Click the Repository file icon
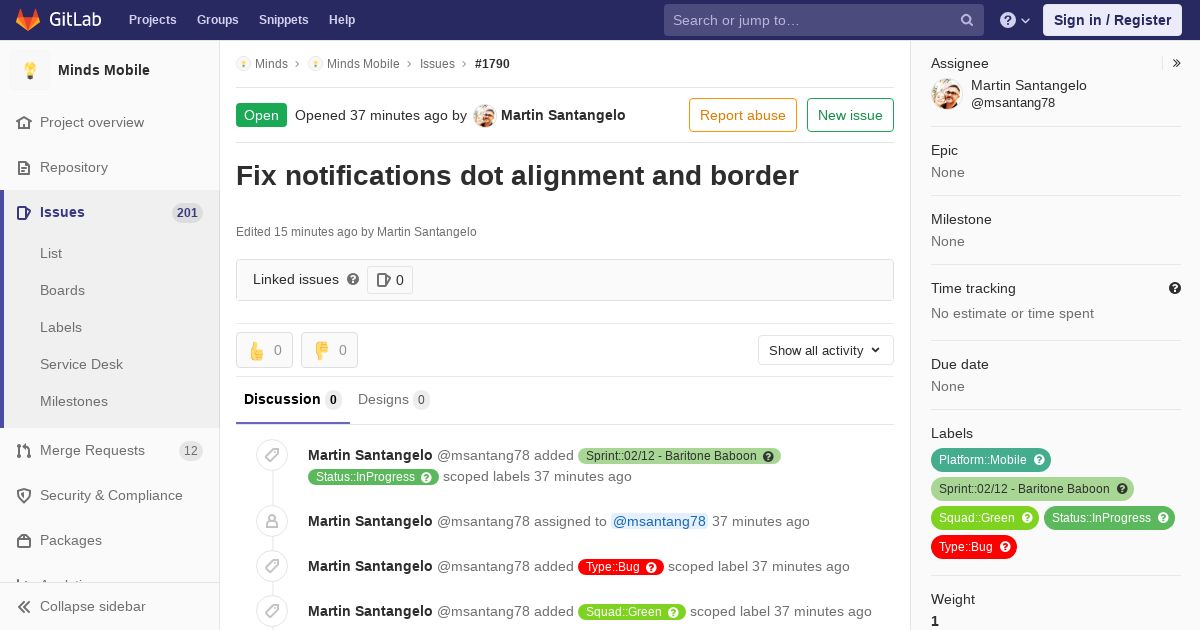This screenshot has width=1200, height=630. 24,167
